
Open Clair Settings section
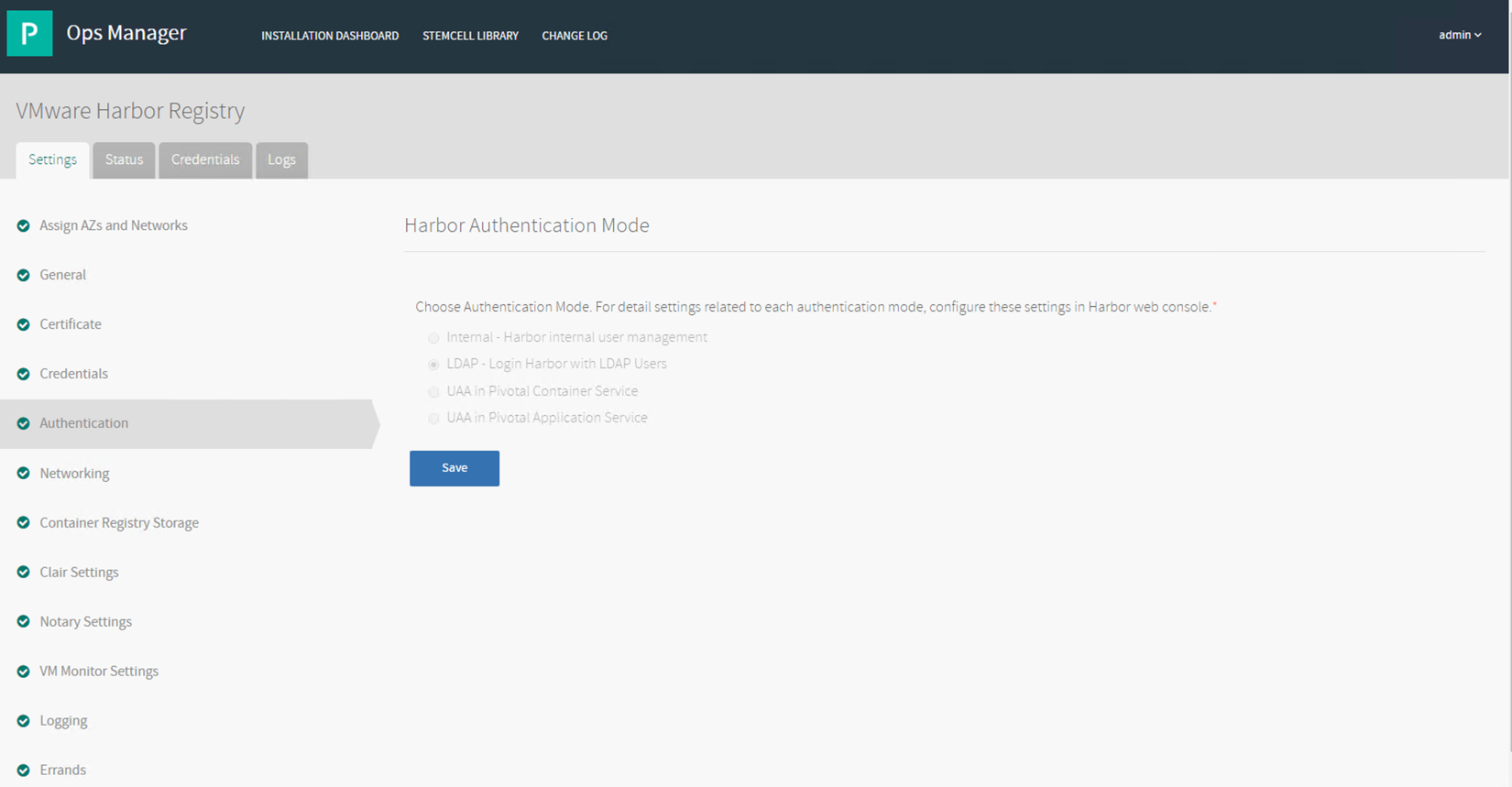[79, 573]
